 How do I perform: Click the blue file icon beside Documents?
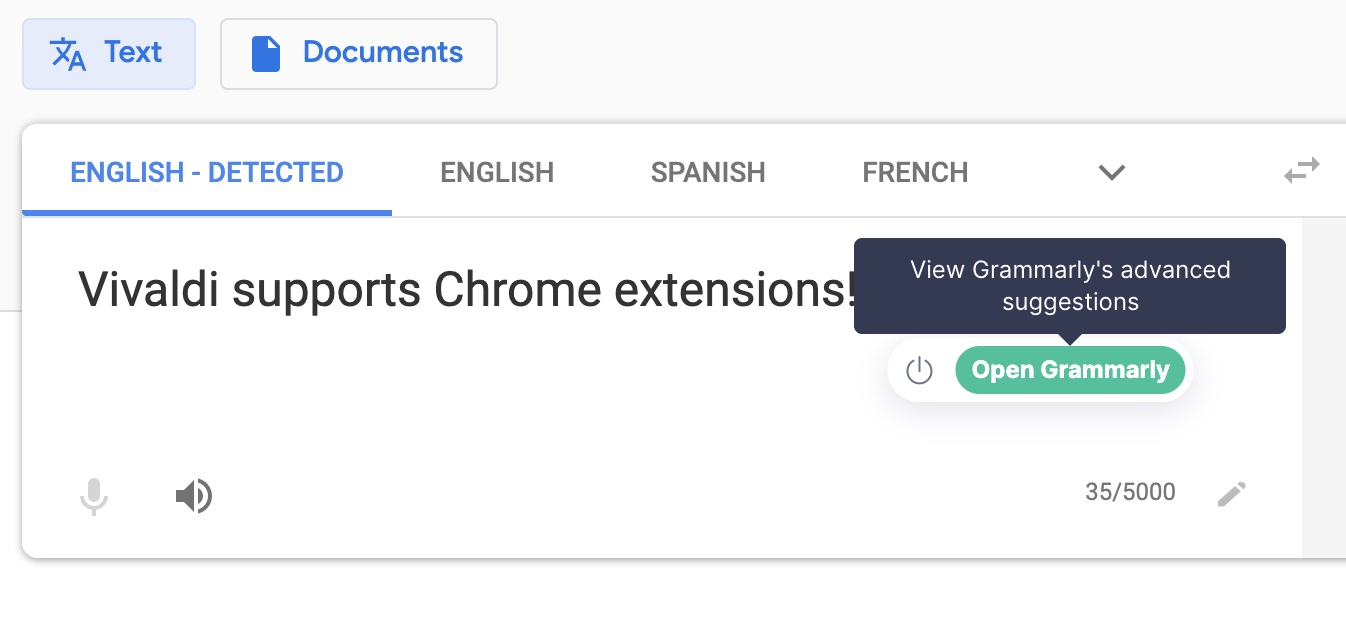[265, 54]
